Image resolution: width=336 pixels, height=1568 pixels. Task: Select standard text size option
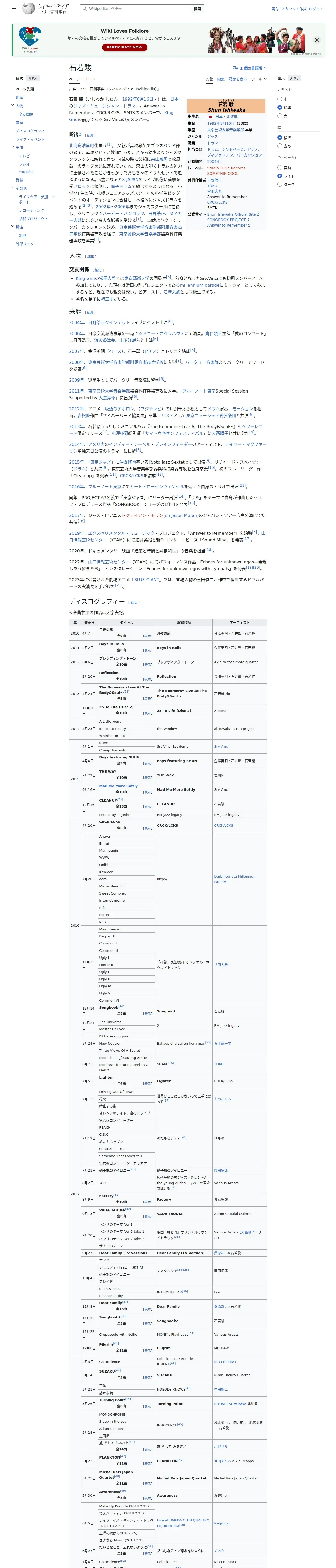tap(280, 108)
